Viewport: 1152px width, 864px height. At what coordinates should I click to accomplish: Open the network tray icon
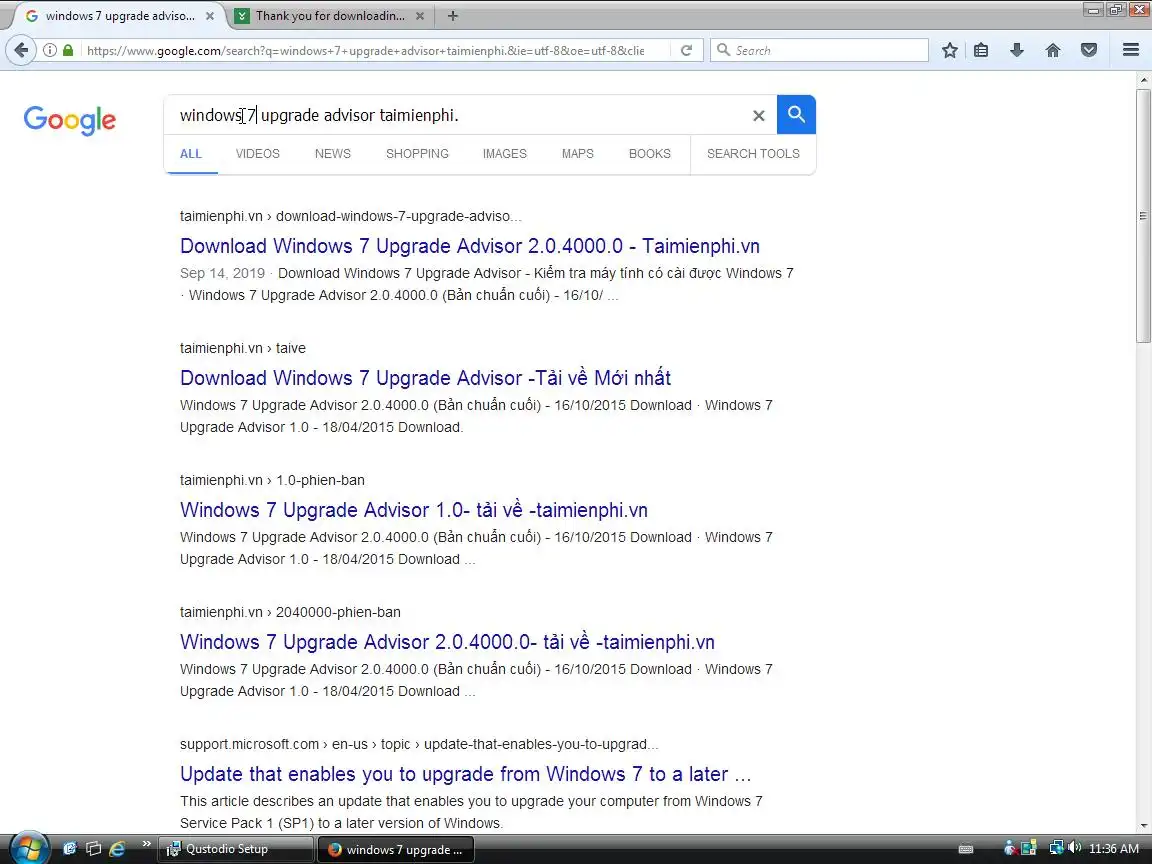tap(1056, 848)
